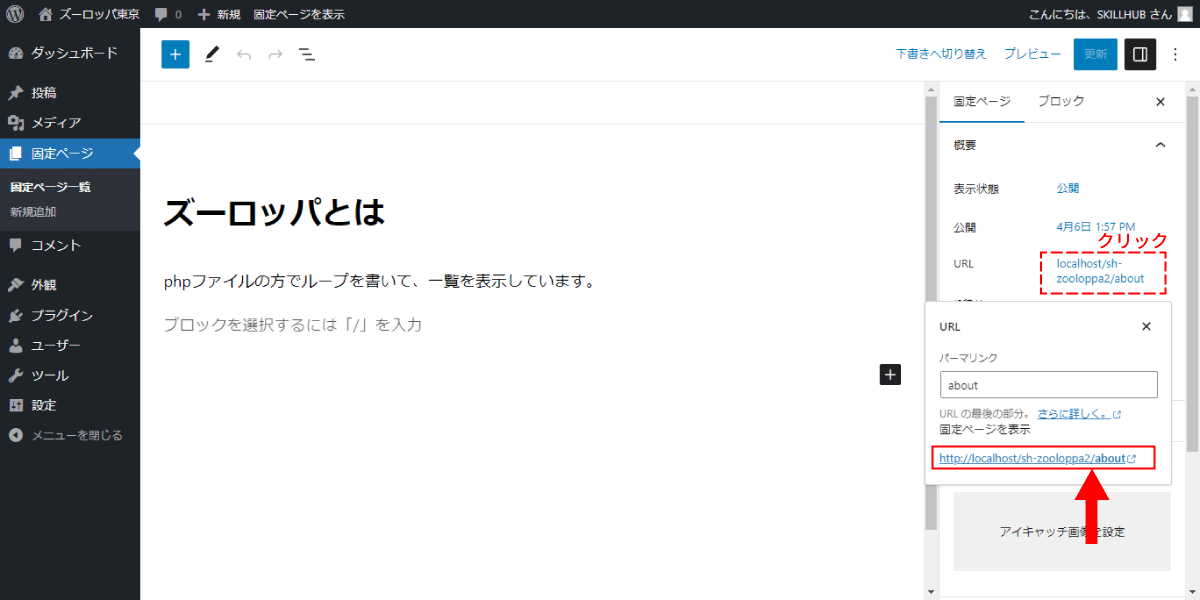
Task: Open ユーザー menu in the sidebar
Action: point(70,345)
